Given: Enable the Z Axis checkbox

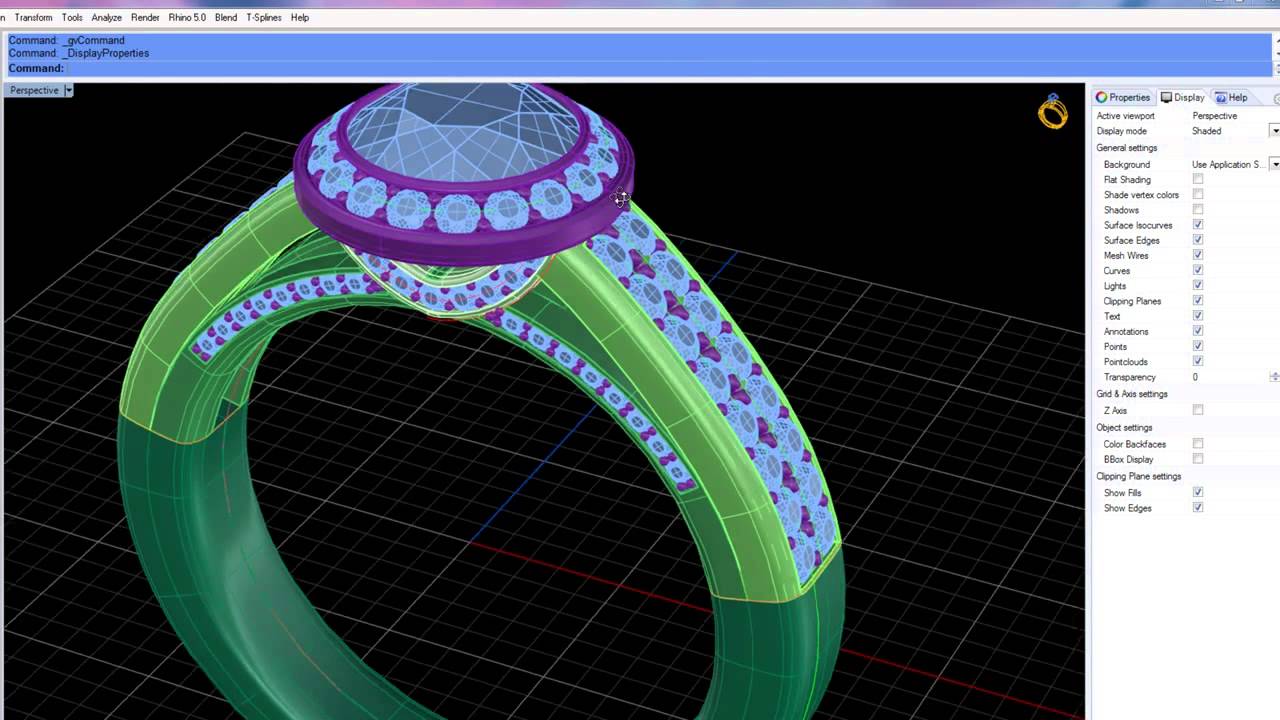Looking at the screenshot, I should click(x=1198, y=410).
